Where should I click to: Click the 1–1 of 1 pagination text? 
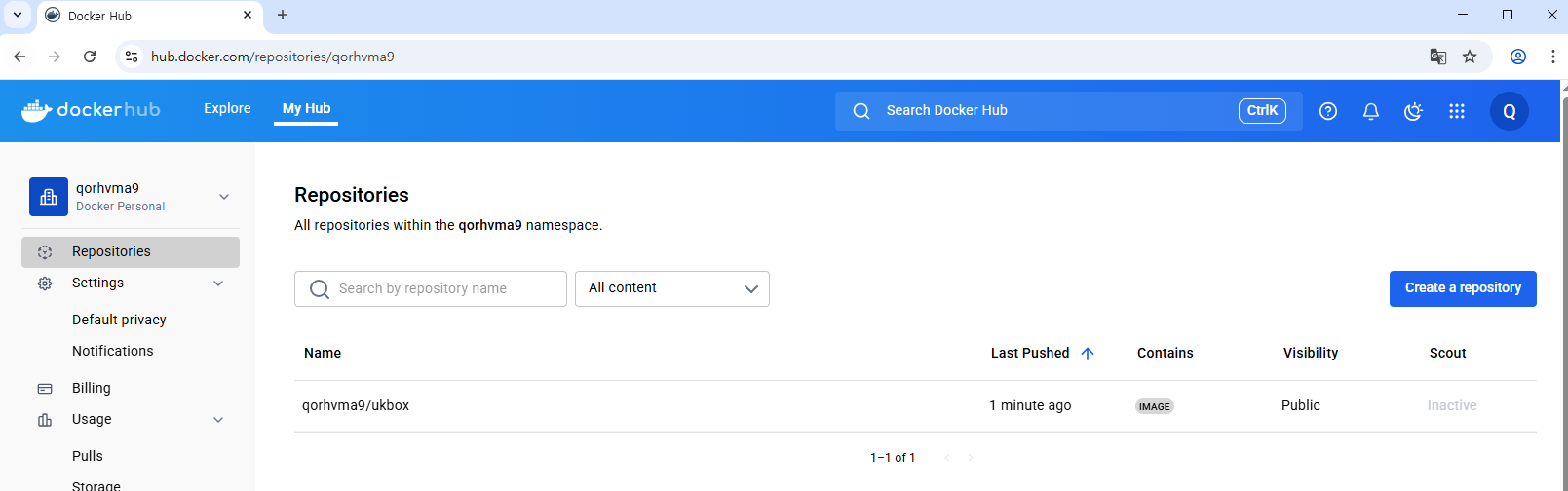tap(893, 457)
